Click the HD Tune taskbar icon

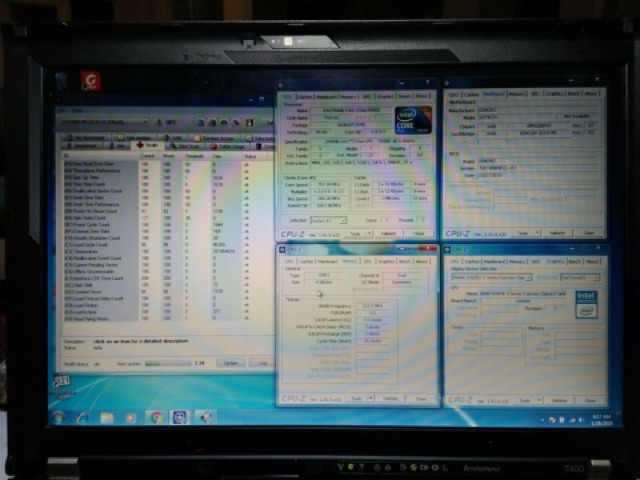205,418
